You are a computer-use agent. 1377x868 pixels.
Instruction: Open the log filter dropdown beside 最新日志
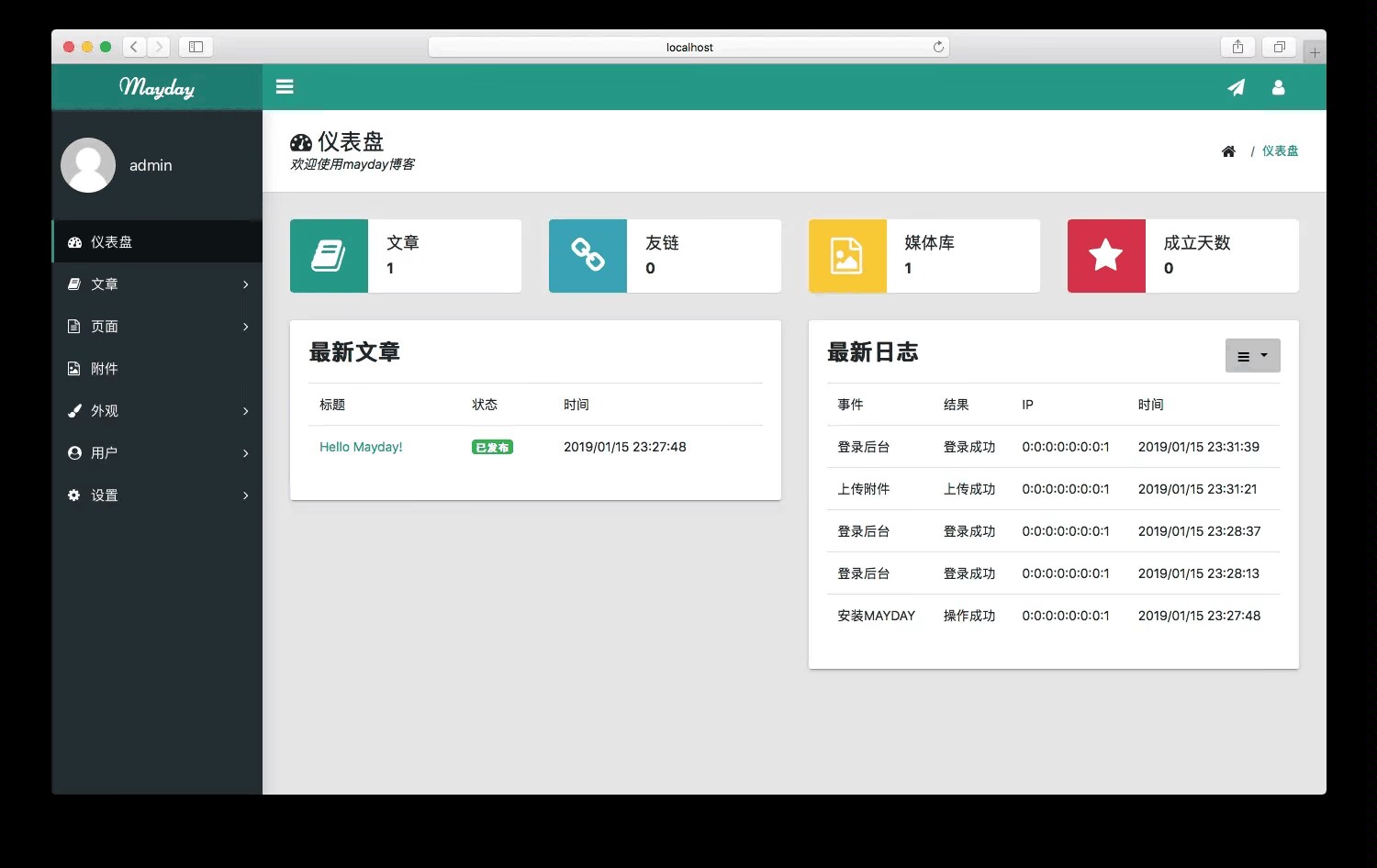[1252, 355]
